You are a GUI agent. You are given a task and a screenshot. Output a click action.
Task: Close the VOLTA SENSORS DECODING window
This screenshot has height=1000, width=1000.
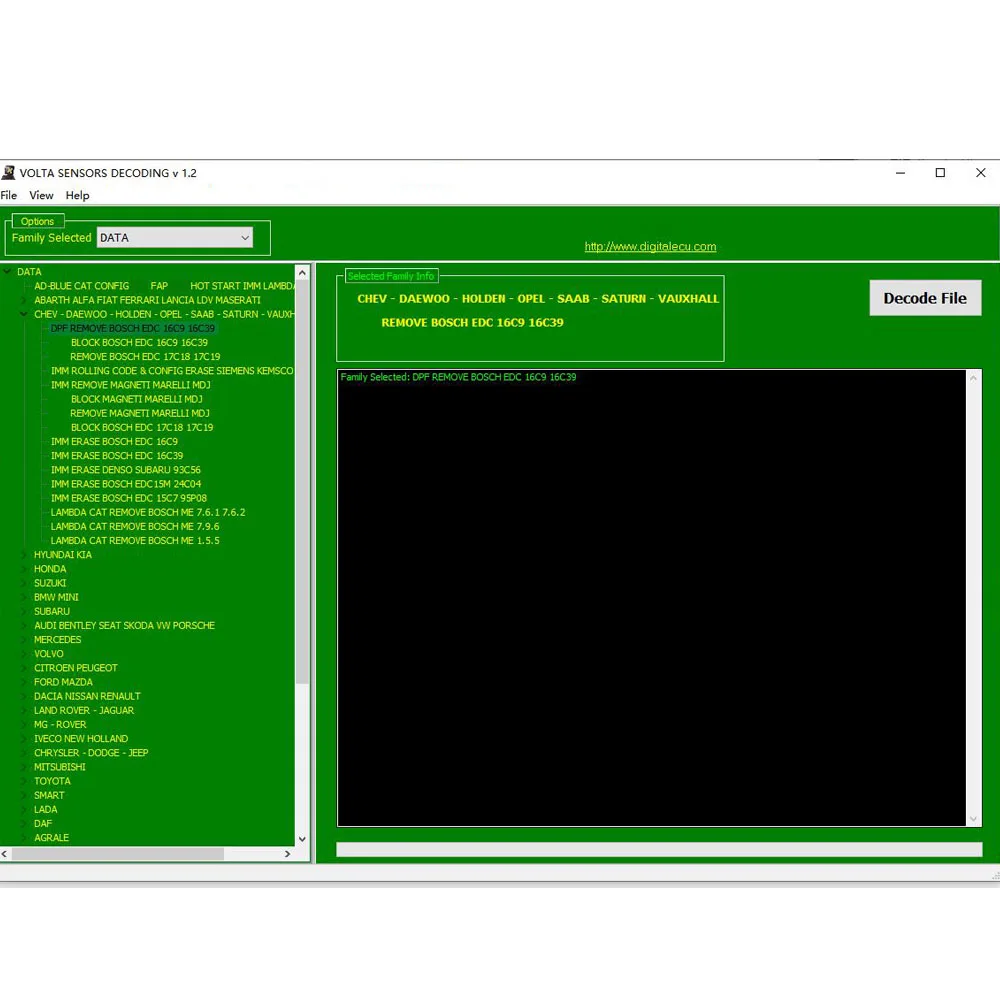tap(980, 173)
